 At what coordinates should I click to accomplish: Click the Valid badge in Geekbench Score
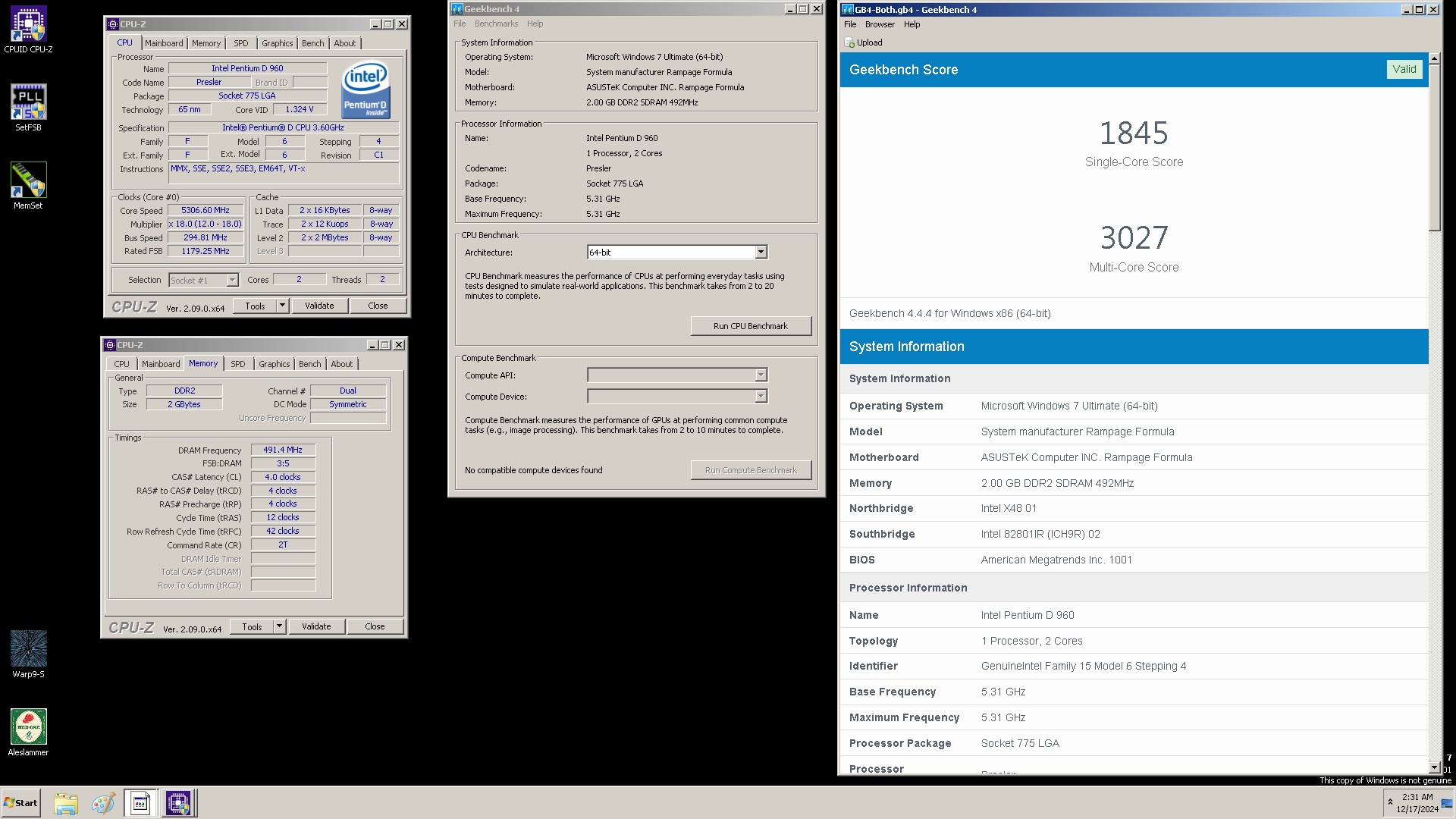pyautogui.click(x=1404, y=69)
